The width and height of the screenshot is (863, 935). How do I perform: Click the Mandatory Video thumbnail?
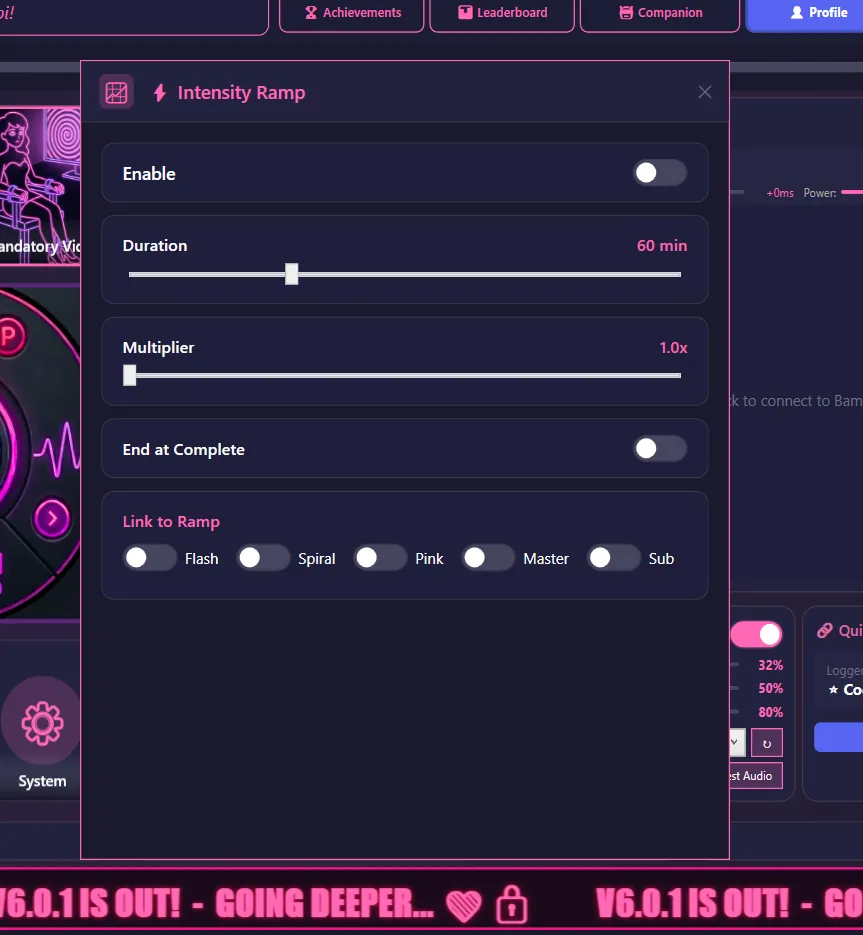40,186
